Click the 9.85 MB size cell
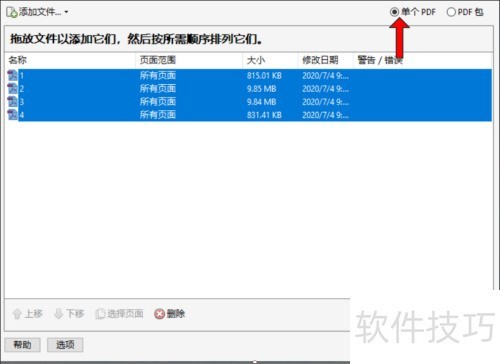Image resolution: width=500 pixels, height=364 pixels. (261, 89)
